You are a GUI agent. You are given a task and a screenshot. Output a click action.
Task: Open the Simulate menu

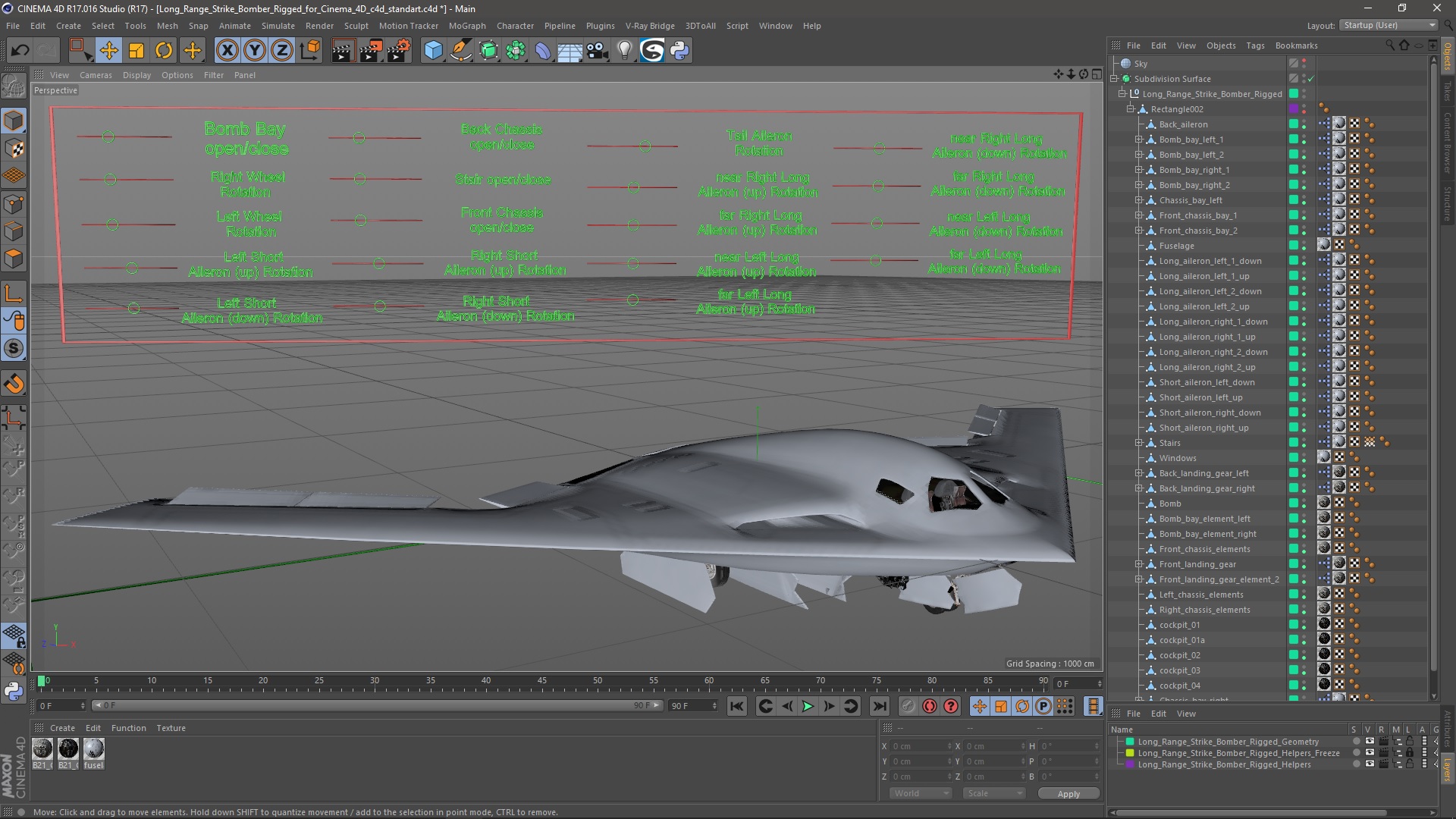[278, 26]
